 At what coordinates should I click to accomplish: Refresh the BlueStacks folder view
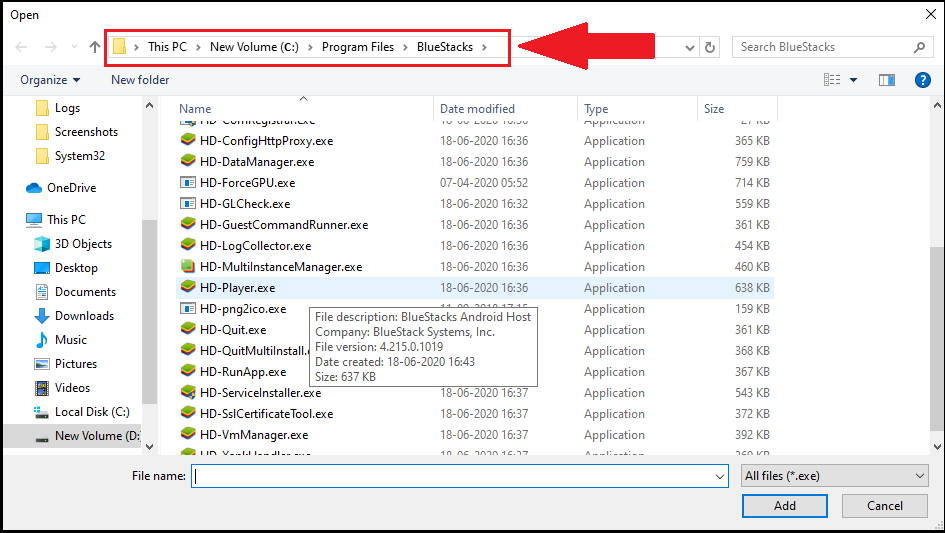click(710, 47)
